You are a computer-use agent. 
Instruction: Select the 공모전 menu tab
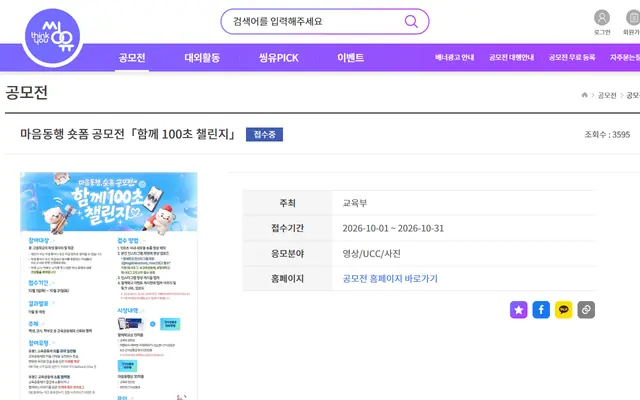(x=132, y=58)
